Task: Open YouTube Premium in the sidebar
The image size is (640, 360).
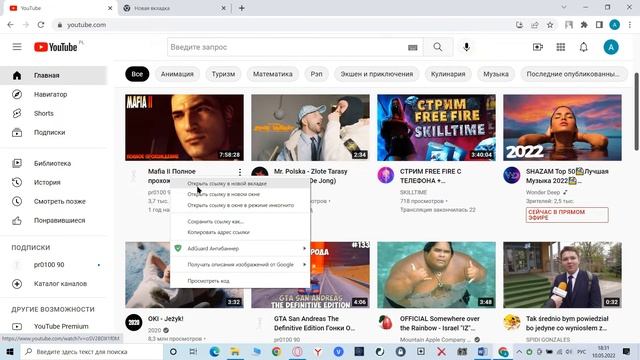Action: (x=53, y=327)
